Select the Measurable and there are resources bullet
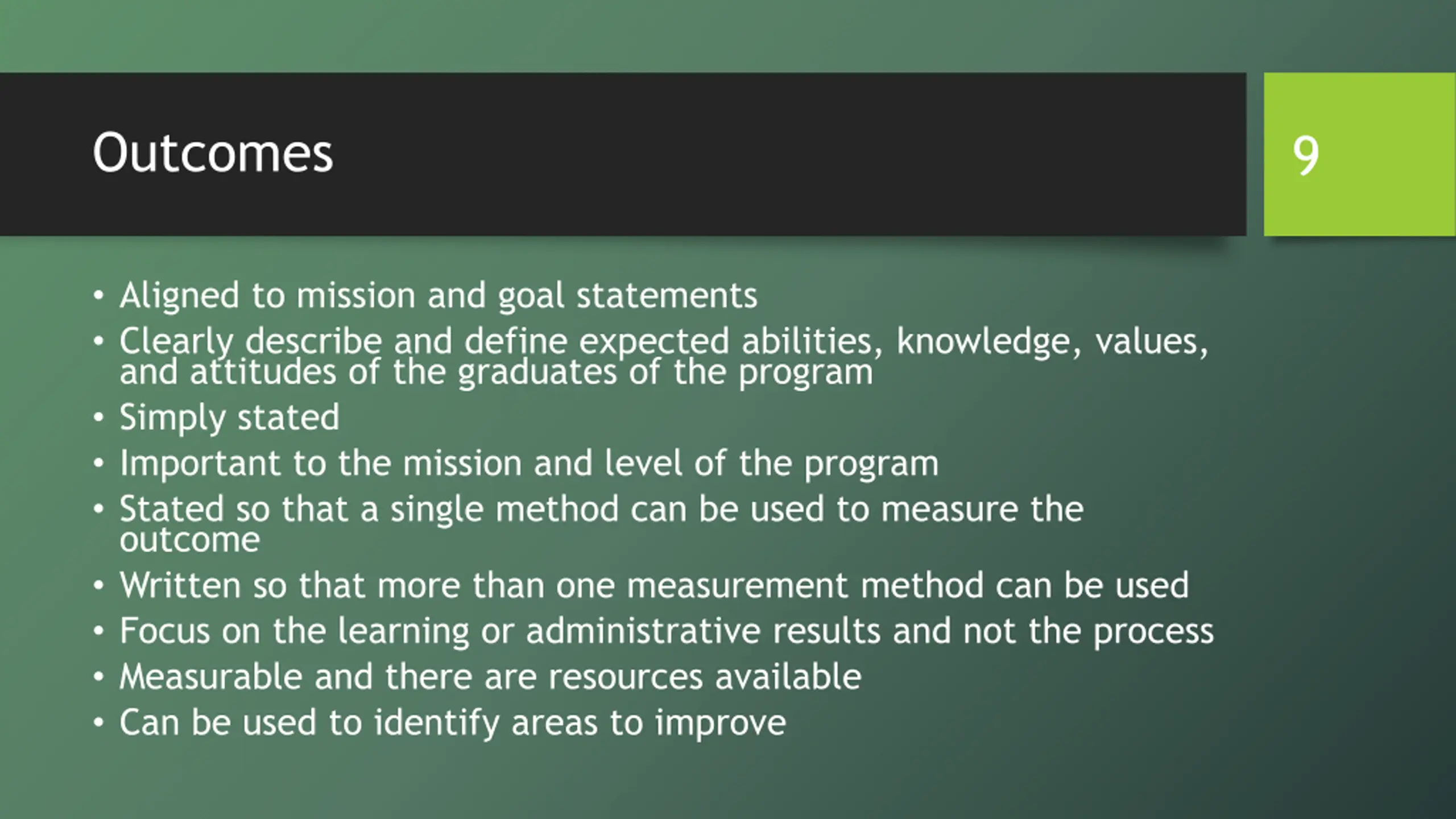This screenshot has height=819, width=1456. [490, 677]
